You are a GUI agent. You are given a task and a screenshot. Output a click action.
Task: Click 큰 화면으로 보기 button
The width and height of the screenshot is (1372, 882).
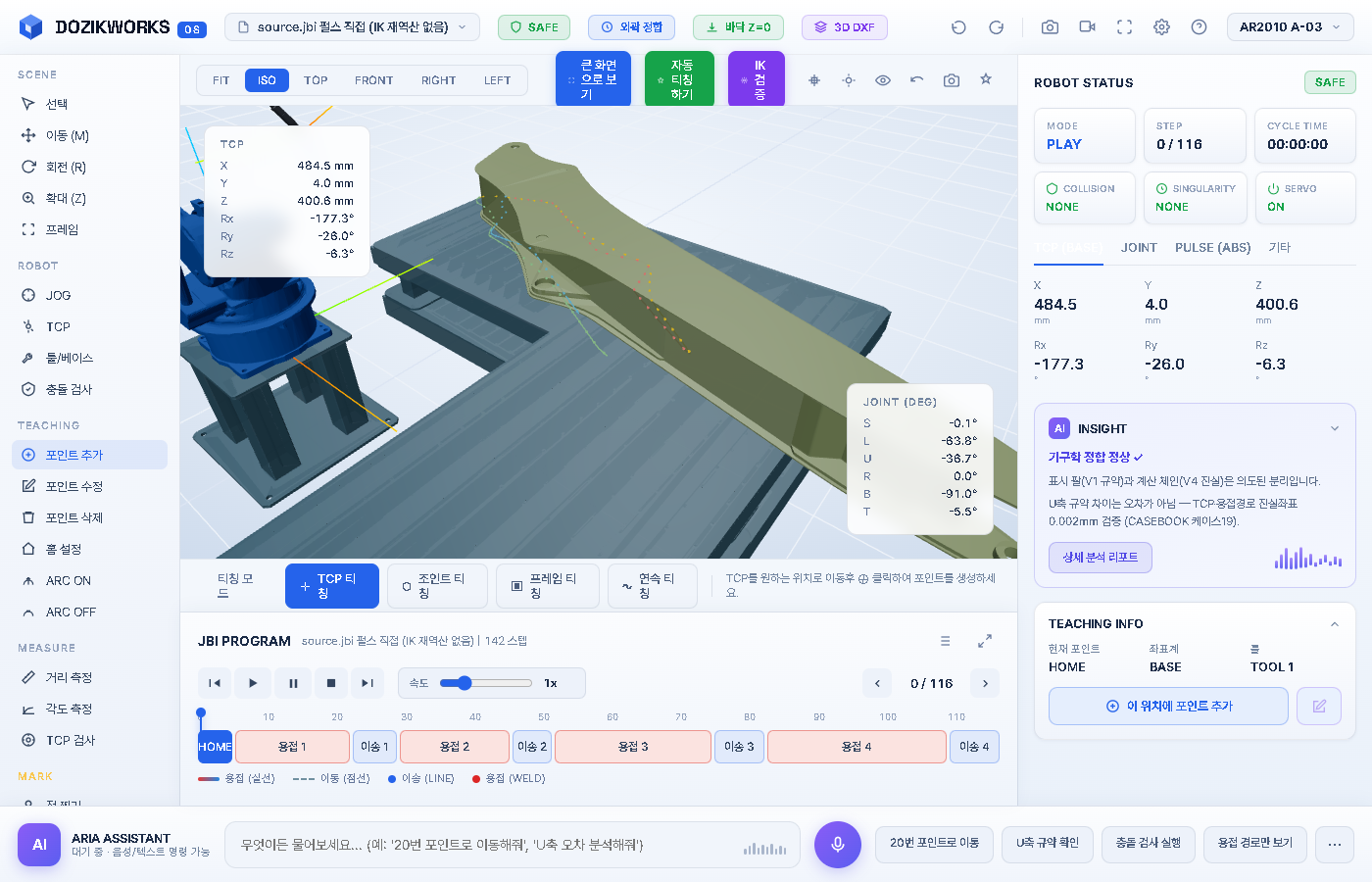(x=593, y=79)
